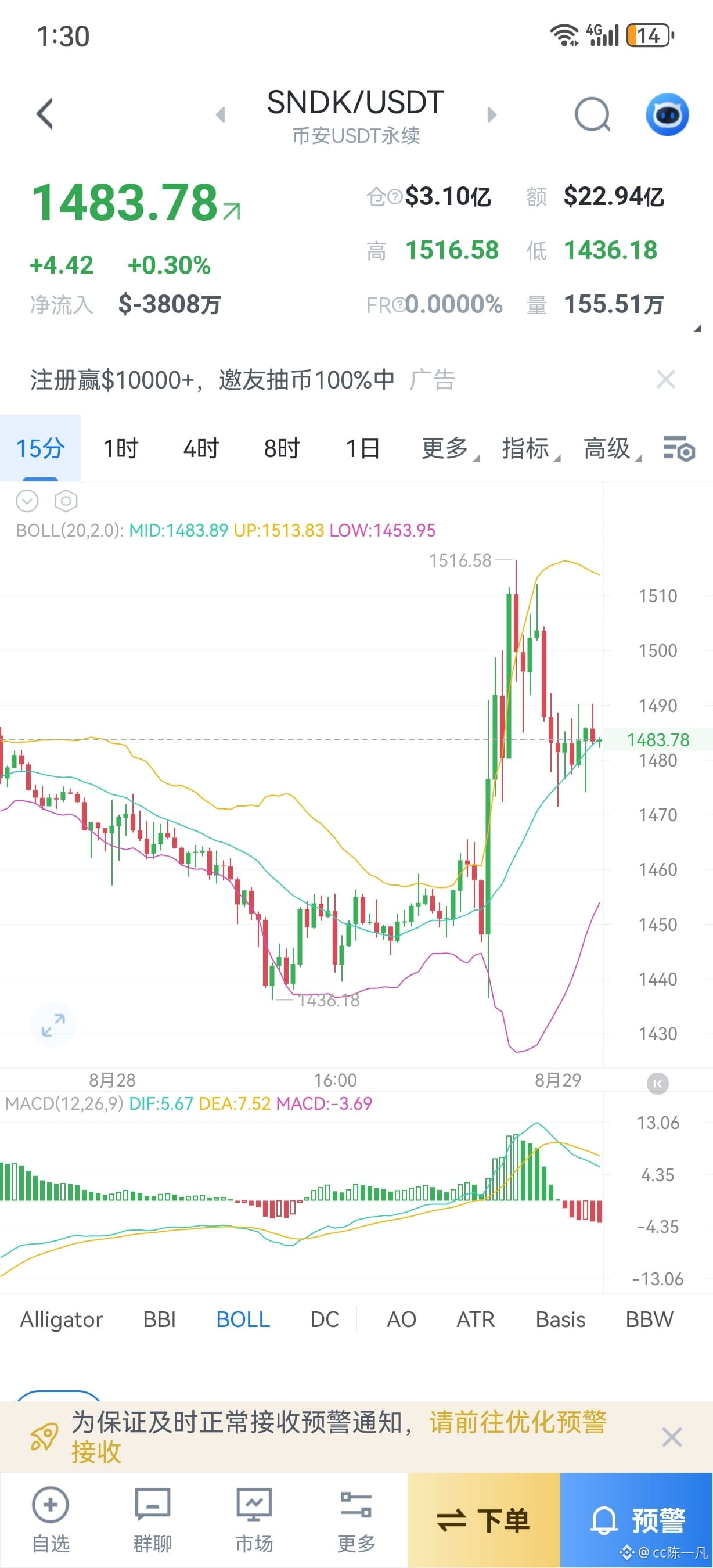Image resolution: width=713 pixels, height=1568 pixels.
Task: Tap open interest value $3.10亿
Action: tap(448, 197)
